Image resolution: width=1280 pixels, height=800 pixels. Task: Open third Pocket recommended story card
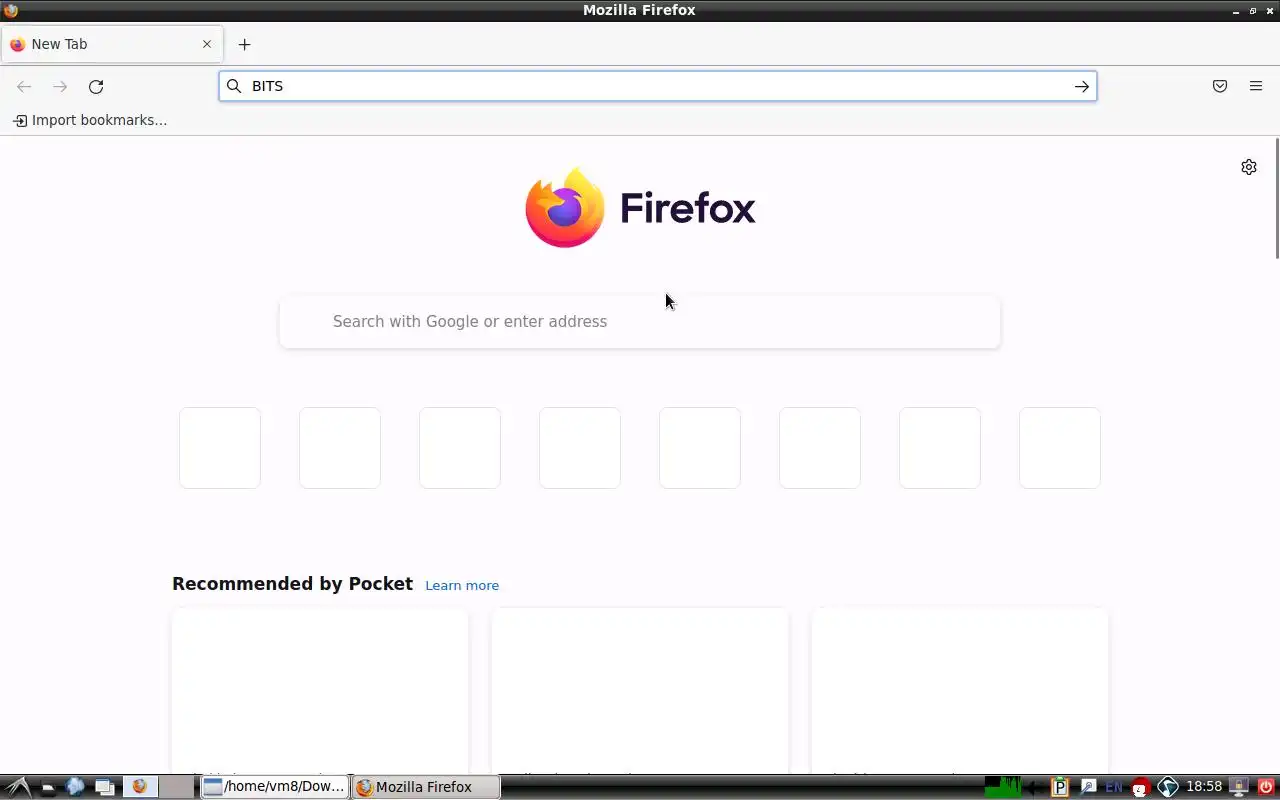coord(960,690)
